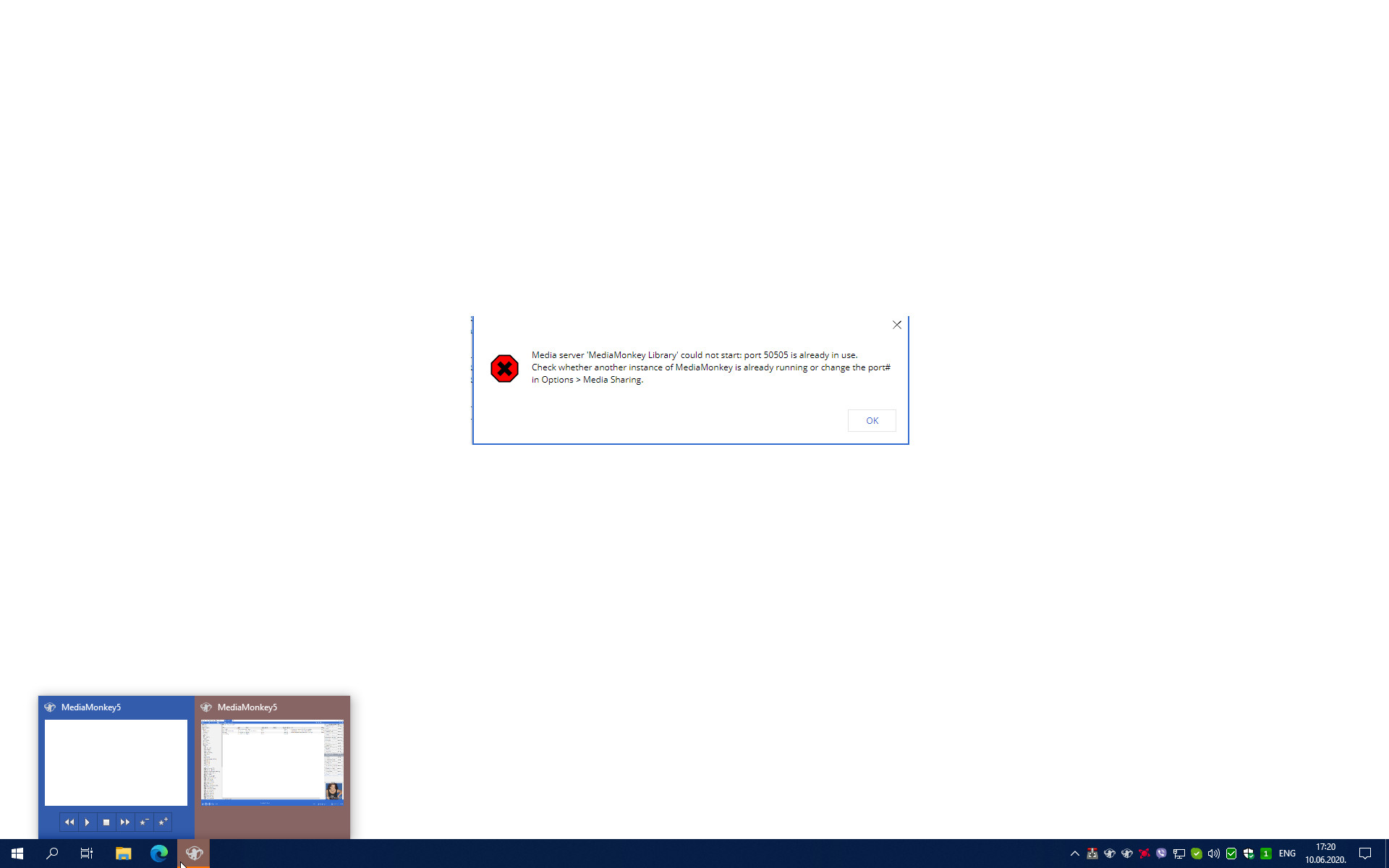Click the Viber icon in the system tray
1389x868 pixels.
(x=1162, y=854)
